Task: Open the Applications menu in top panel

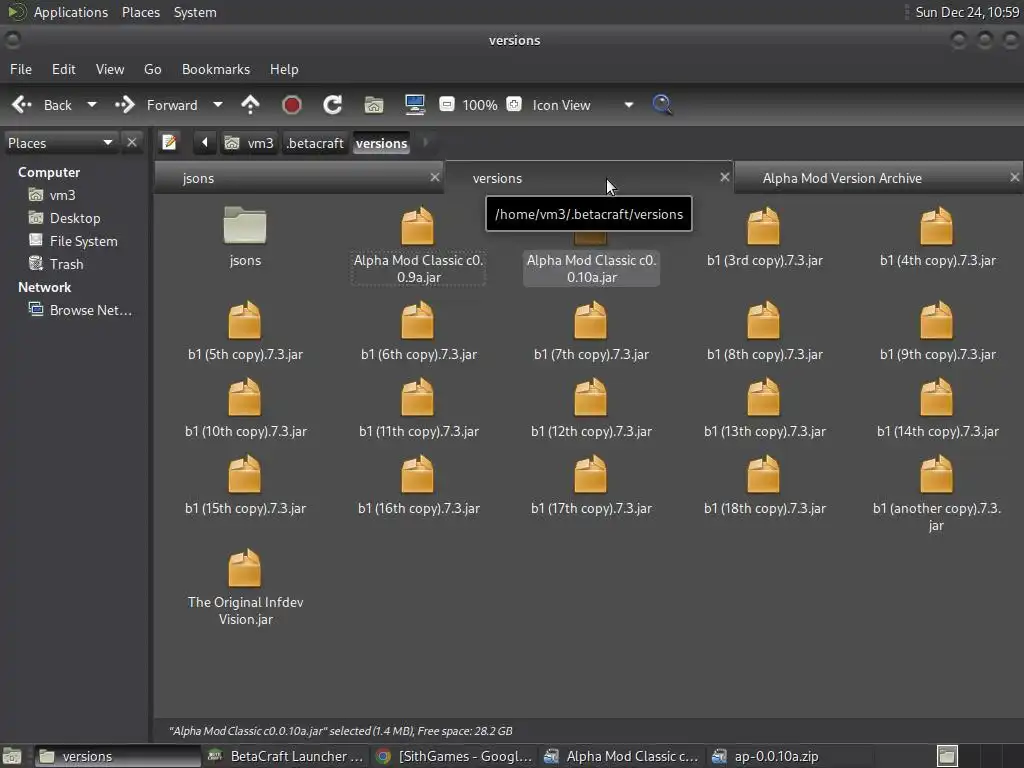Action: tap(71, 12)
